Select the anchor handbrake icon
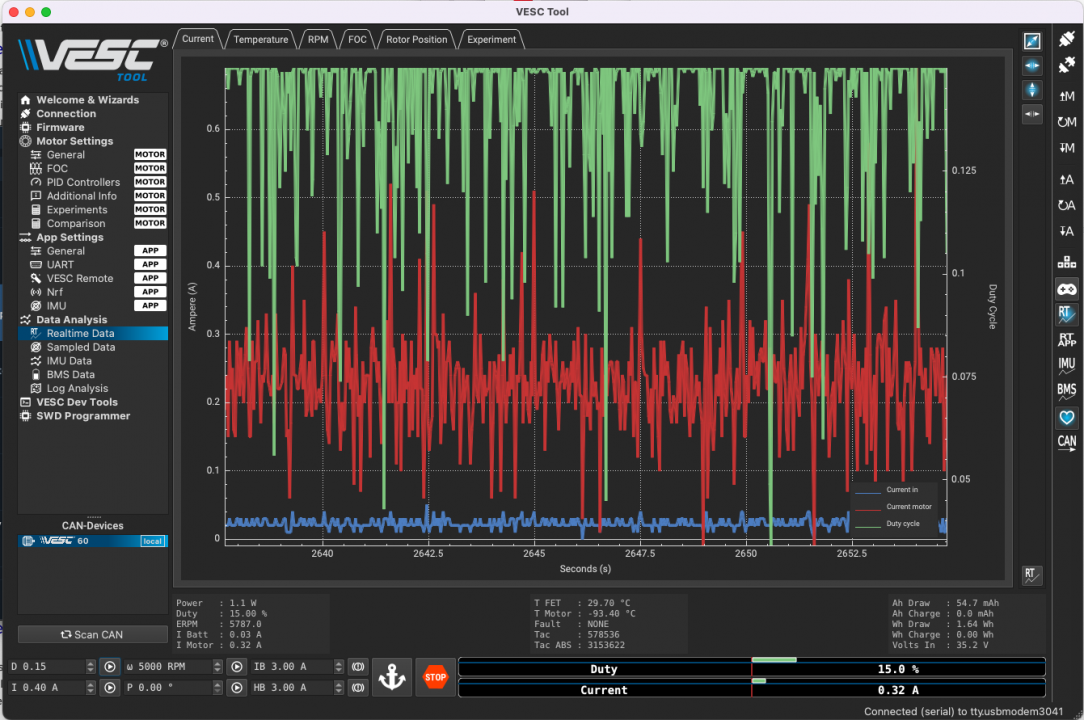 tap(391, 677)
